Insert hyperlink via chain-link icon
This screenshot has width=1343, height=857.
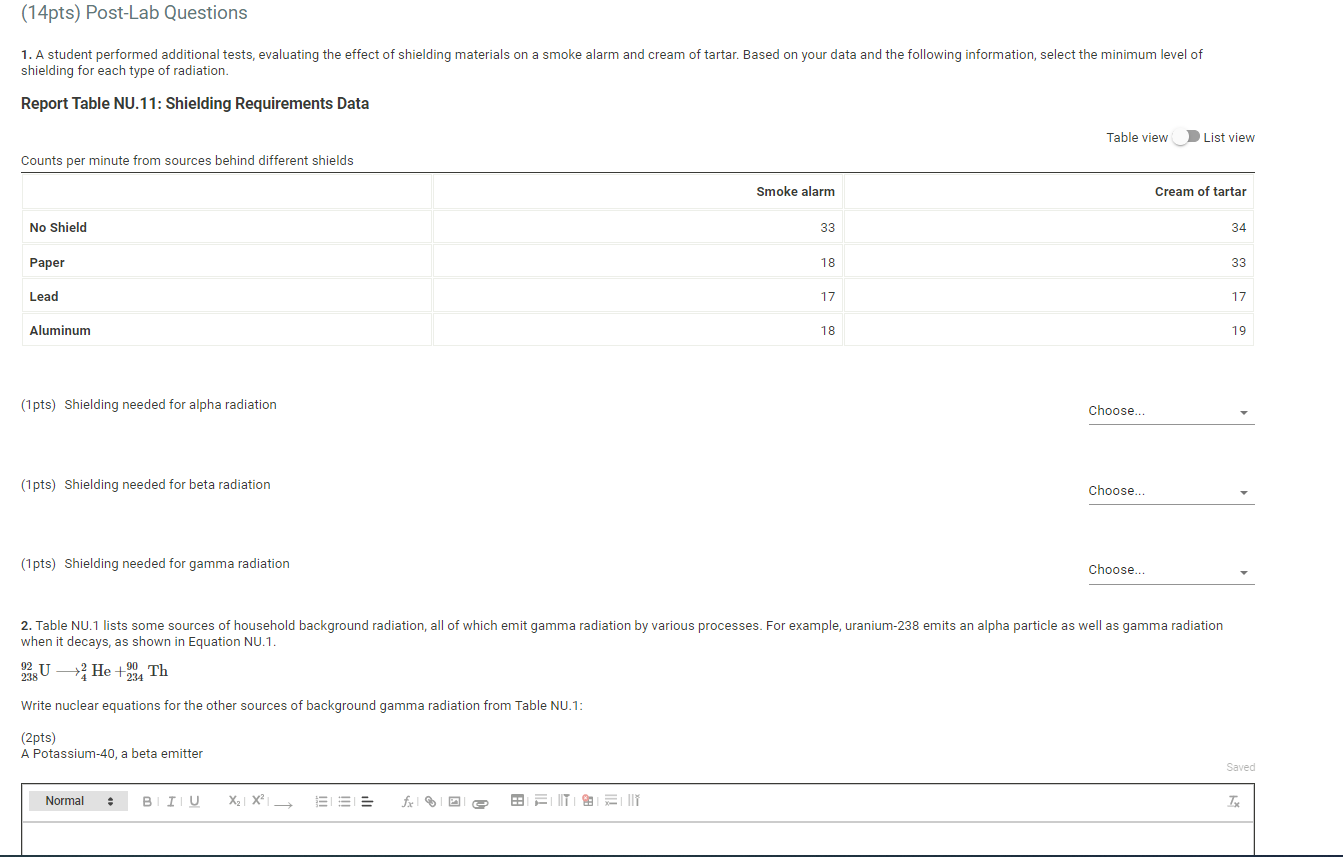tap(430, 801)
